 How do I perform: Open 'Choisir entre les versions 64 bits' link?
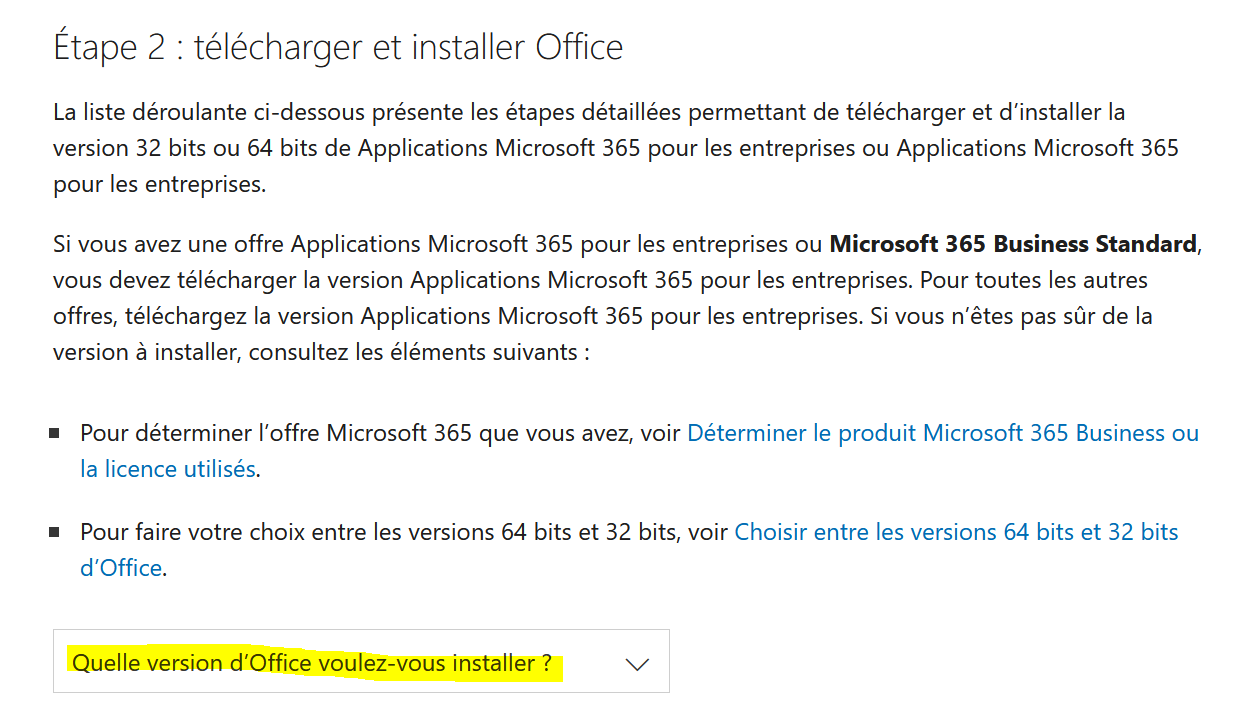(x=956, y=532)
